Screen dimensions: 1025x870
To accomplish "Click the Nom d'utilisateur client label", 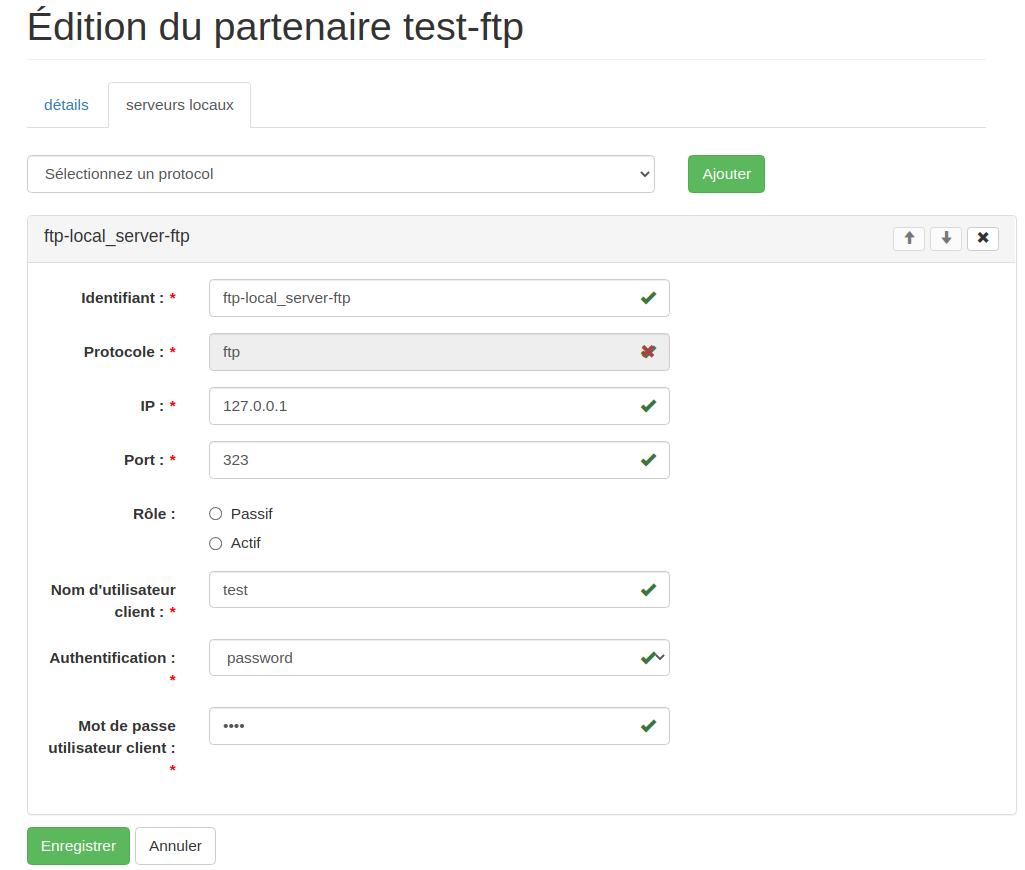I will [113, 601].
